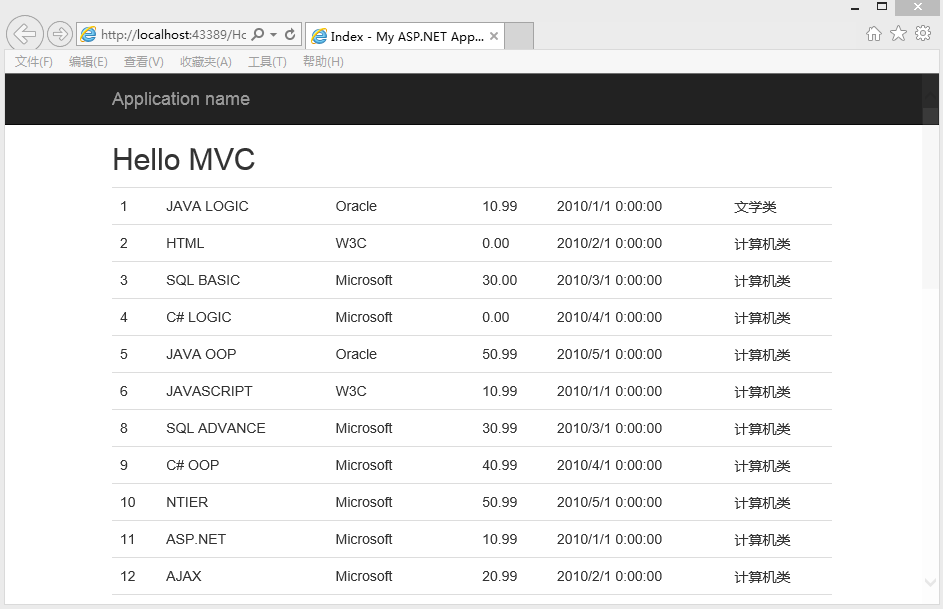
Task: Click the Application name link
Action: [x=180, y=99]
